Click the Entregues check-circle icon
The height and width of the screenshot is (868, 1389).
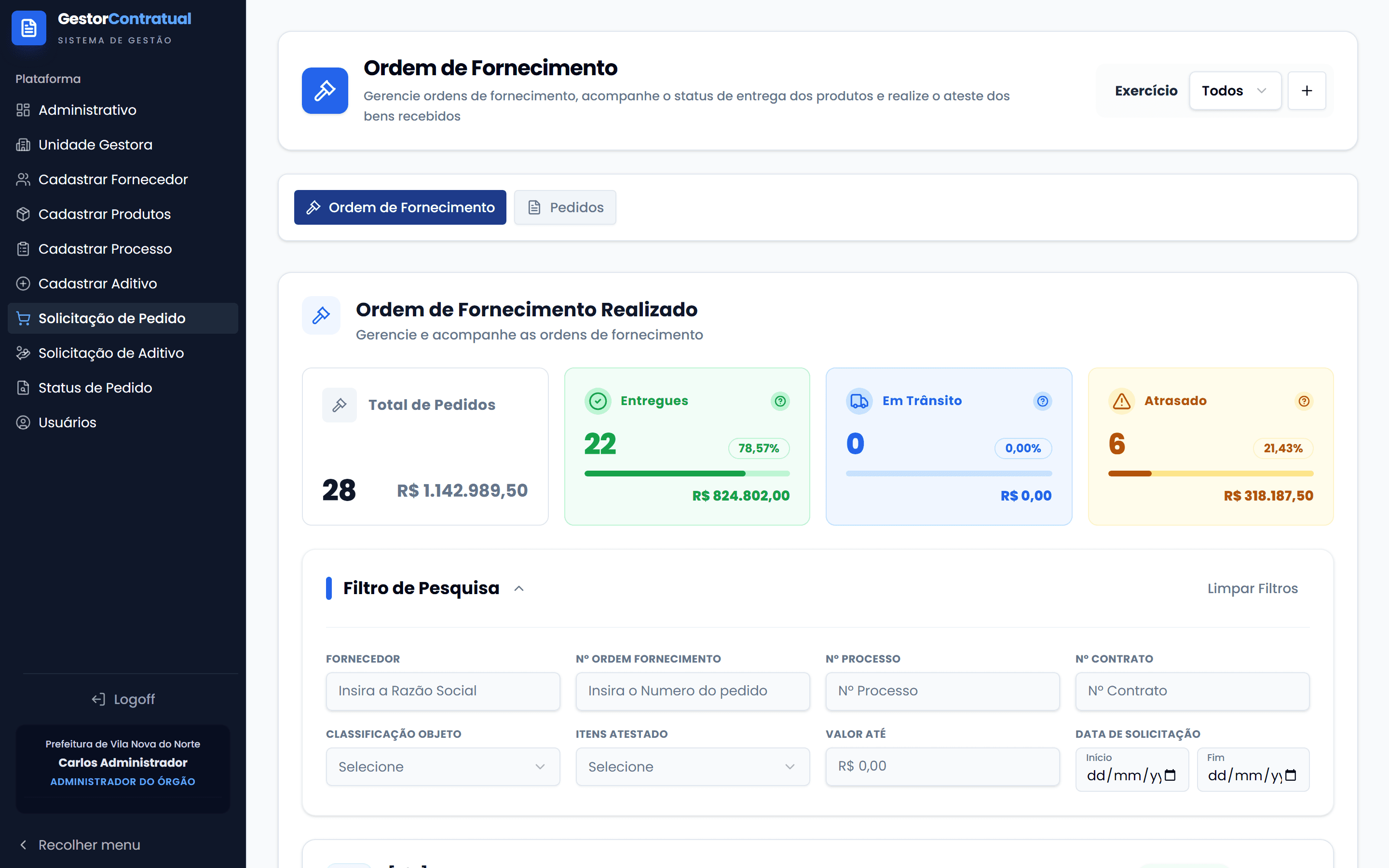tap(598, 401)
